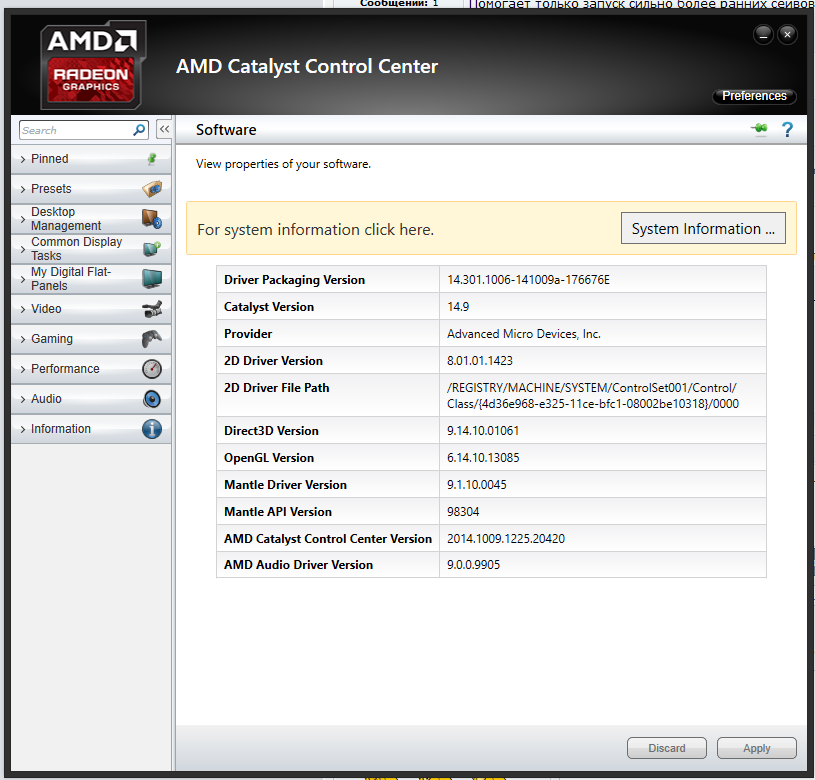815x780 pixels.
Task: Click 'View properties of your software.' text
Action: 283,164
